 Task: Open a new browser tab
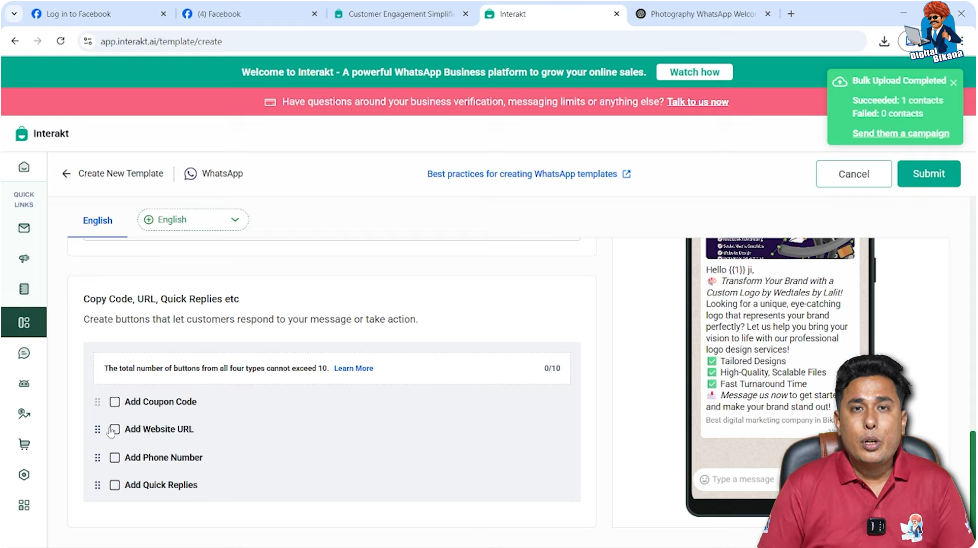click(791, 14)
